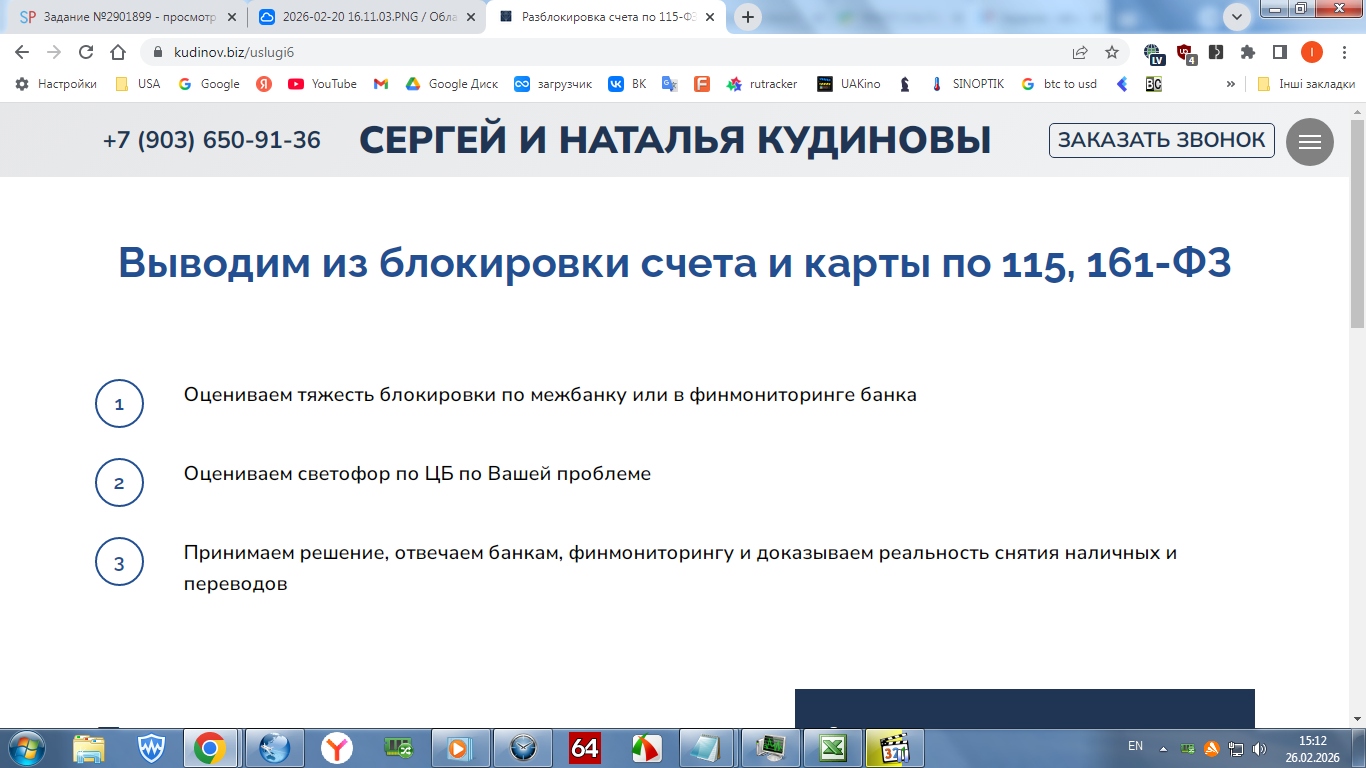Open a new browser tab
Screen dimensions: 1366x768
tap(748, 17)
